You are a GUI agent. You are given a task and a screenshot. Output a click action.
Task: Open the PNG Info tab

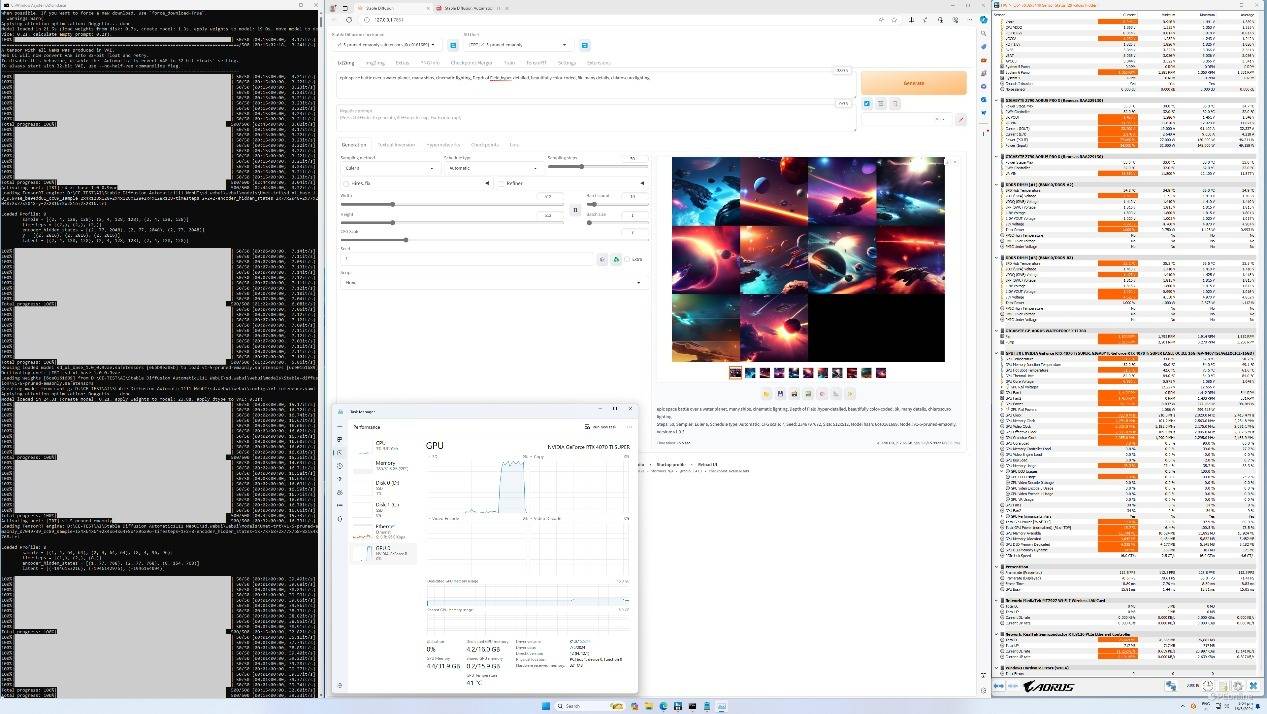(430, 62)
